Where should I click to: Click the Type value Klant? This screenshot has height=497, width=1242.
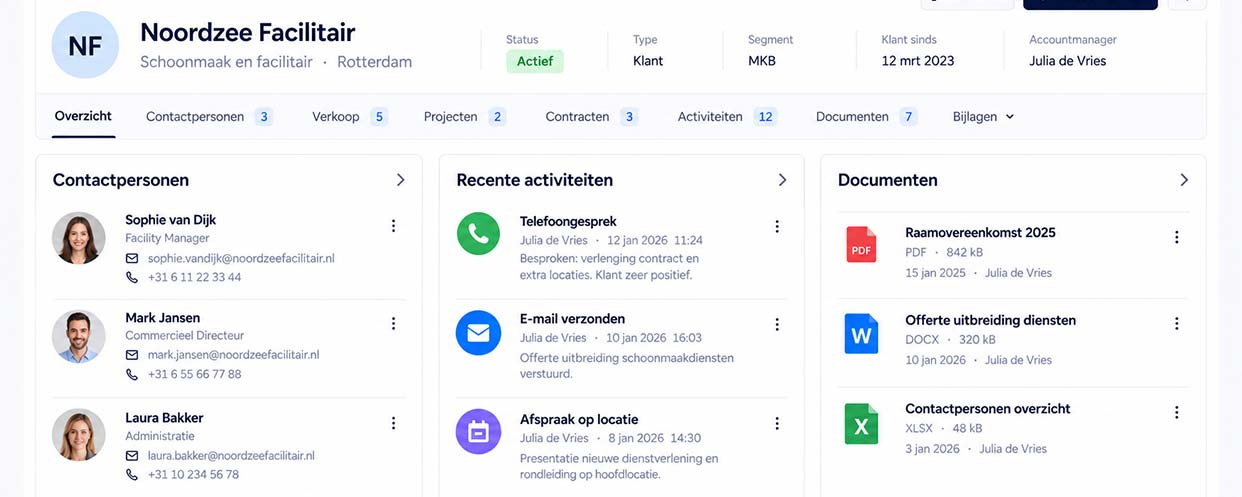650,61
